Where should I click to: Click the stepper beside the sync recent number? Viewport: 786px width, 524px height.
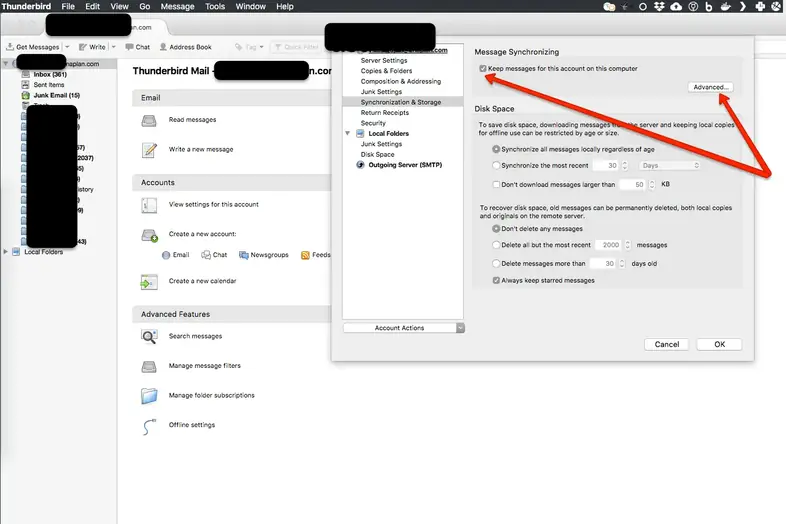point(625,165)
